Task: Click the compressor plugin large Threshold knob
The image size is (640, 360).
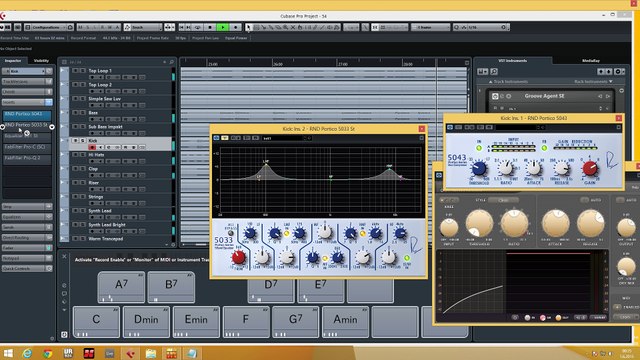Action: coord(479,224)
